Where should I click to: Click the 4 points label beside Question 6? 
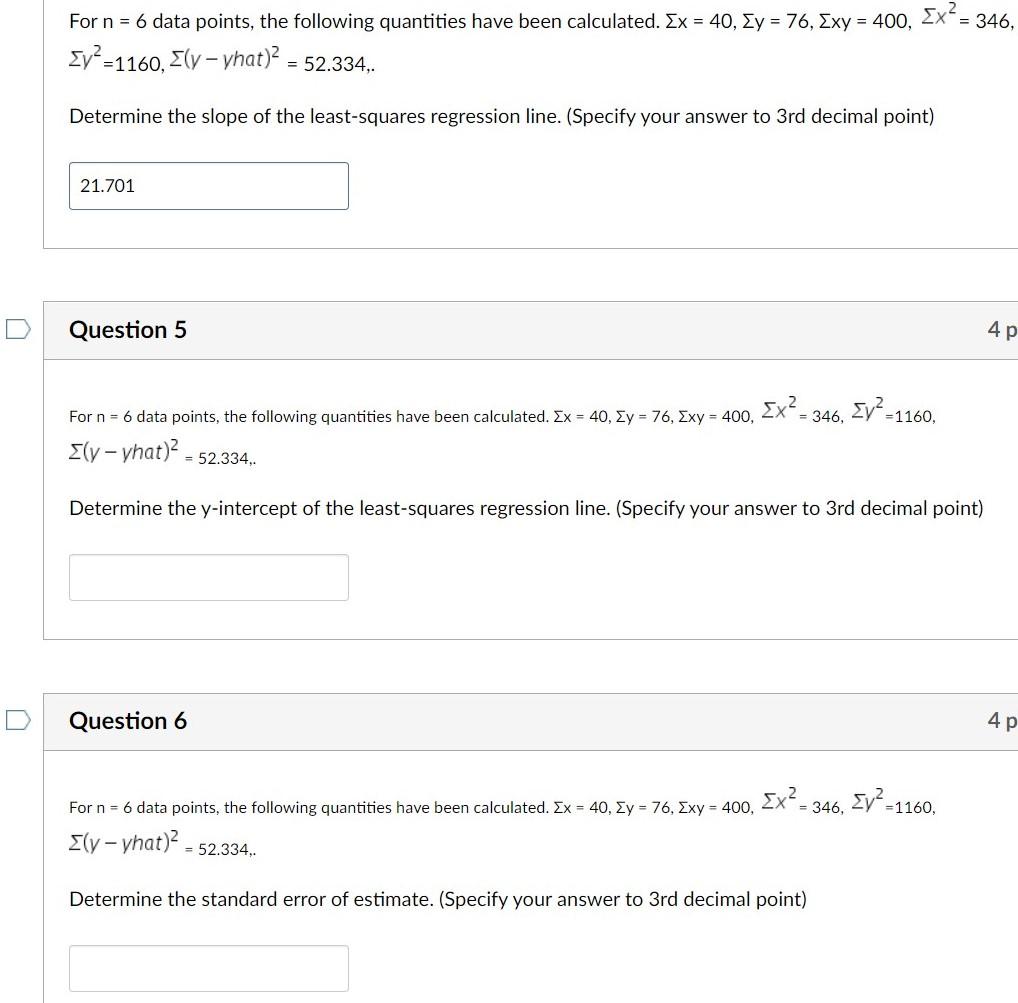(1008, 720)
